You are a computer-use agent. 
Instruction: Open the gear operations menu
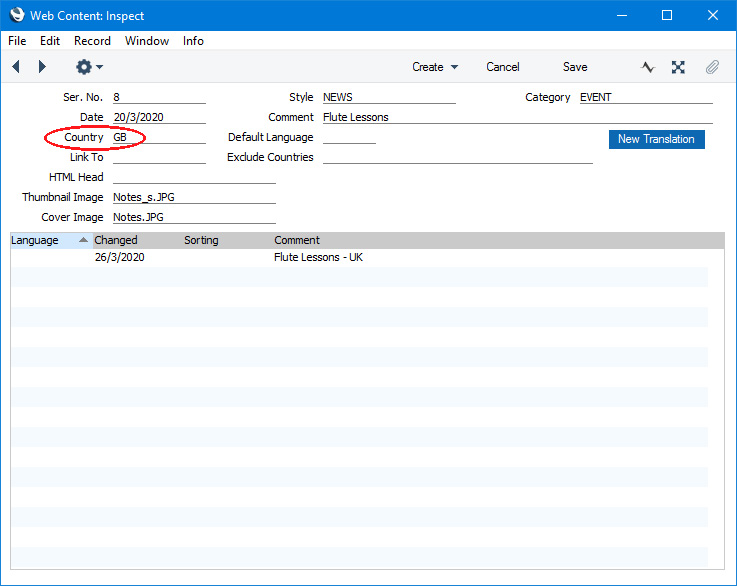coord(89,67)
